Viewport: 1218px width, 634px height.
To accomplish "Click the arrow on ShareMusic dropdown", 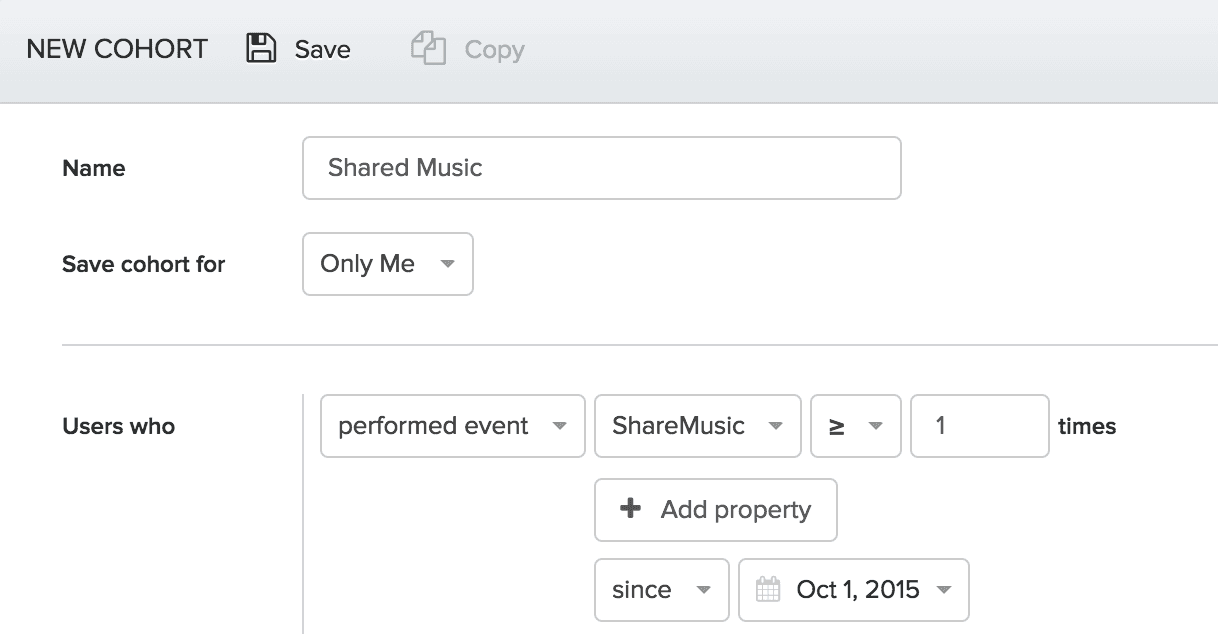I will click(775, 426).
